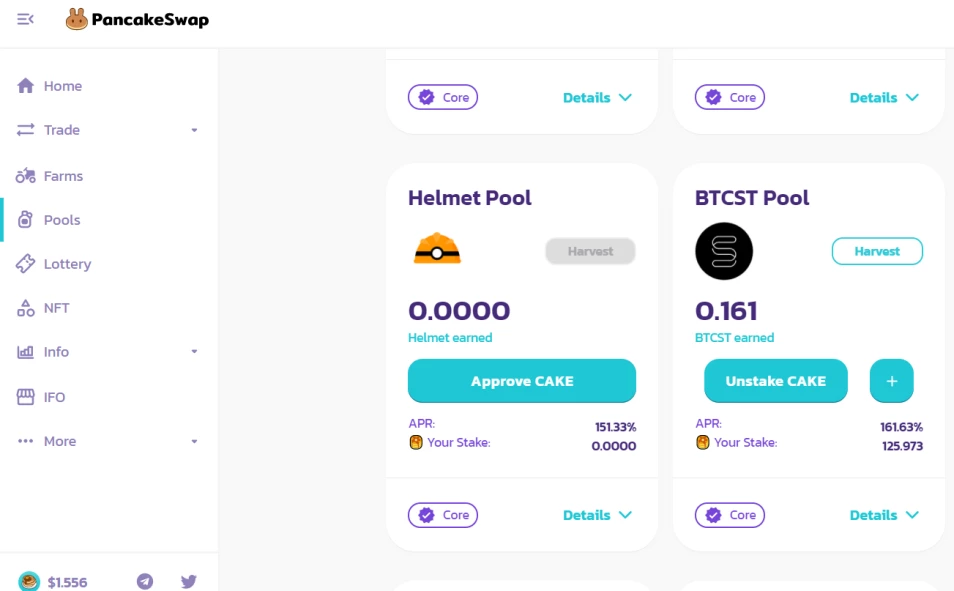Expand the Info submenu arrow
Screen dimensions: 954x591
click(x=194, y=352)
